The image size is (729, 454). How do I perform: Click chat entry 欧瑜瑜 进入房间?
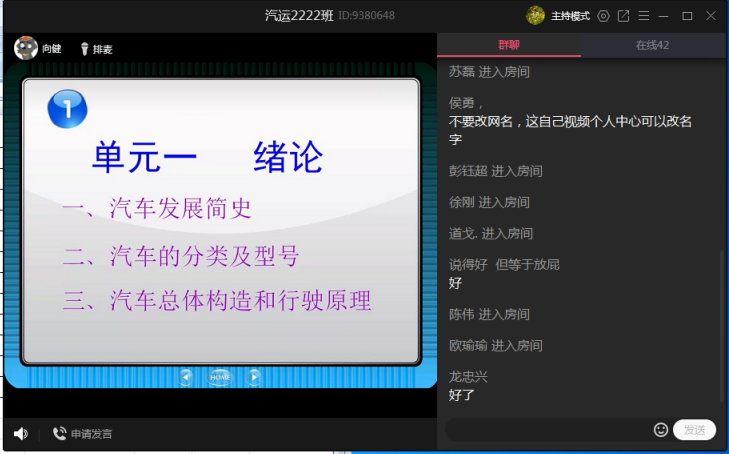pyautogui.click(x=496, y=346)
